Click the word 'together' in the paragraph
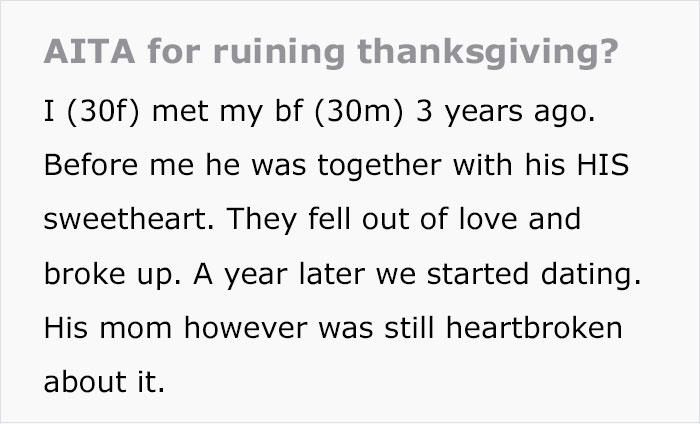Image resolution: width=700 pixels, height=424 pixels. [x=379, y=166]
